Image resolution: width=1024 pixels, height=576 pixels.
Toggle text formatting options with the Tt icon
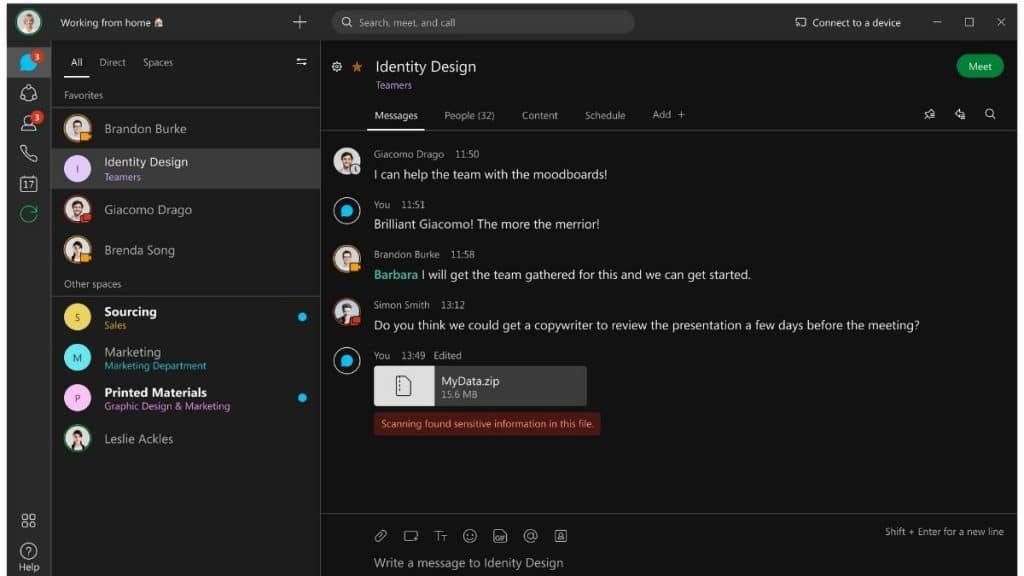(440, 536)
